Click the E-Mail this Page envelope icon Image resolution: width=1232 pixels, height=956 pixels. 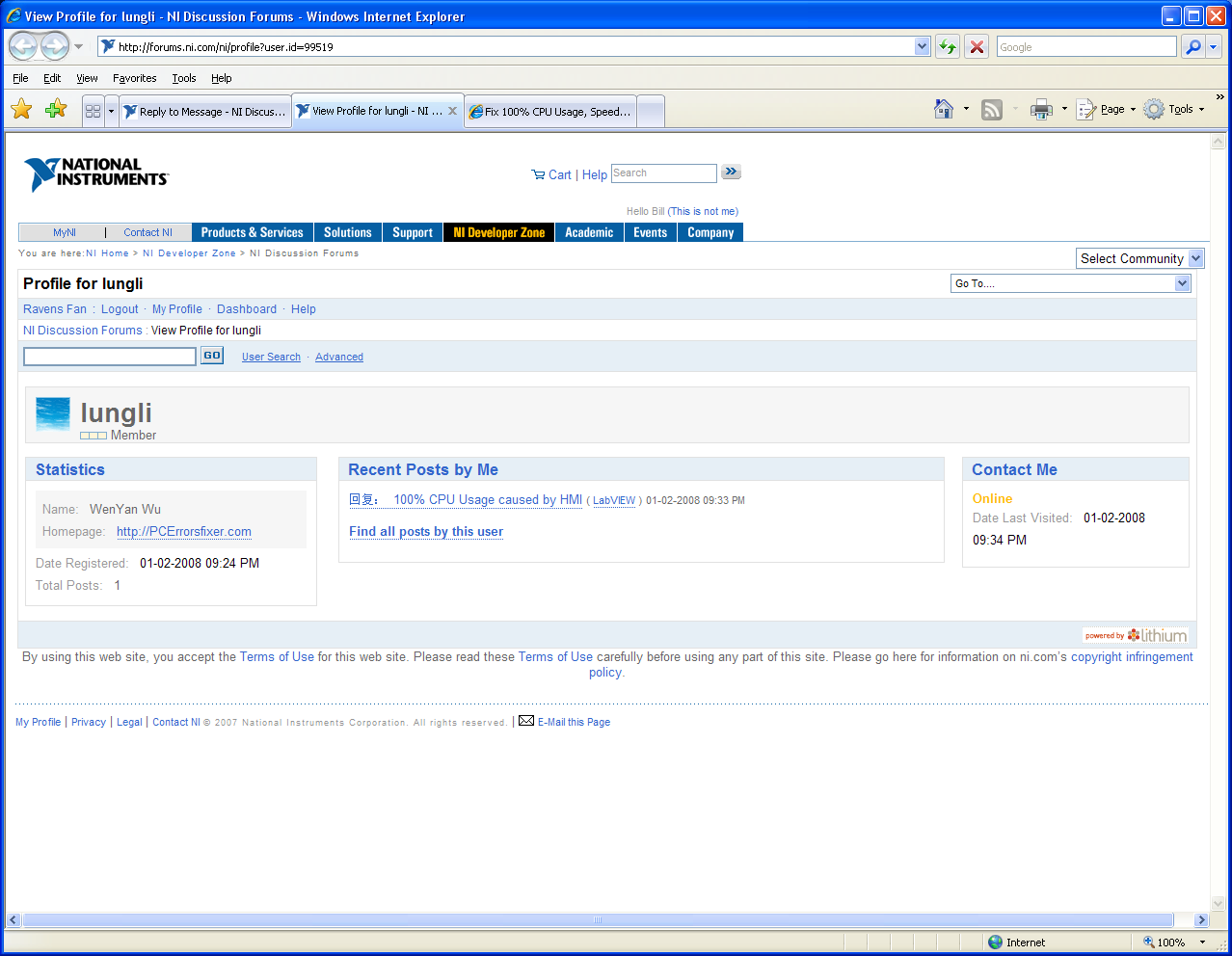(526, 721)
